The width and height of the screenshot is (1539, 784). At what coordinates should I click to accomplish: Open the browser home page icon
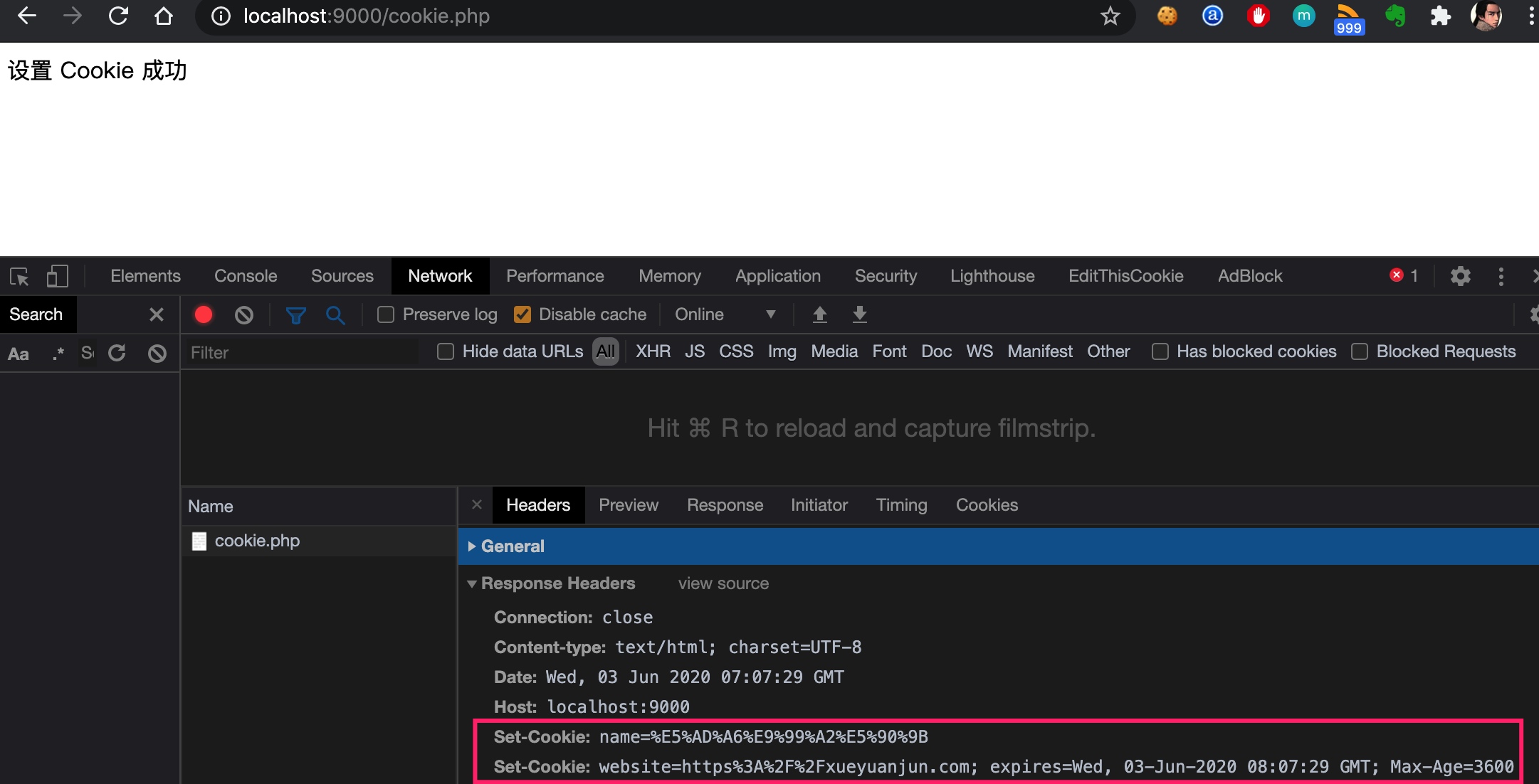pos(164,16)
